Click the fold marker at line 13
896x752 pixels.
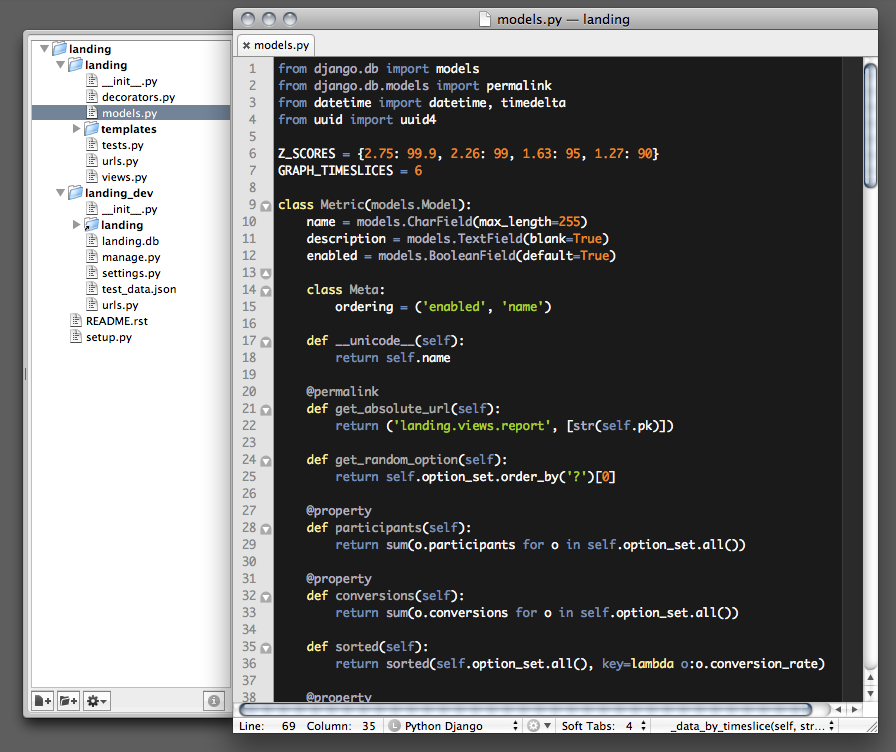(266, 274)
